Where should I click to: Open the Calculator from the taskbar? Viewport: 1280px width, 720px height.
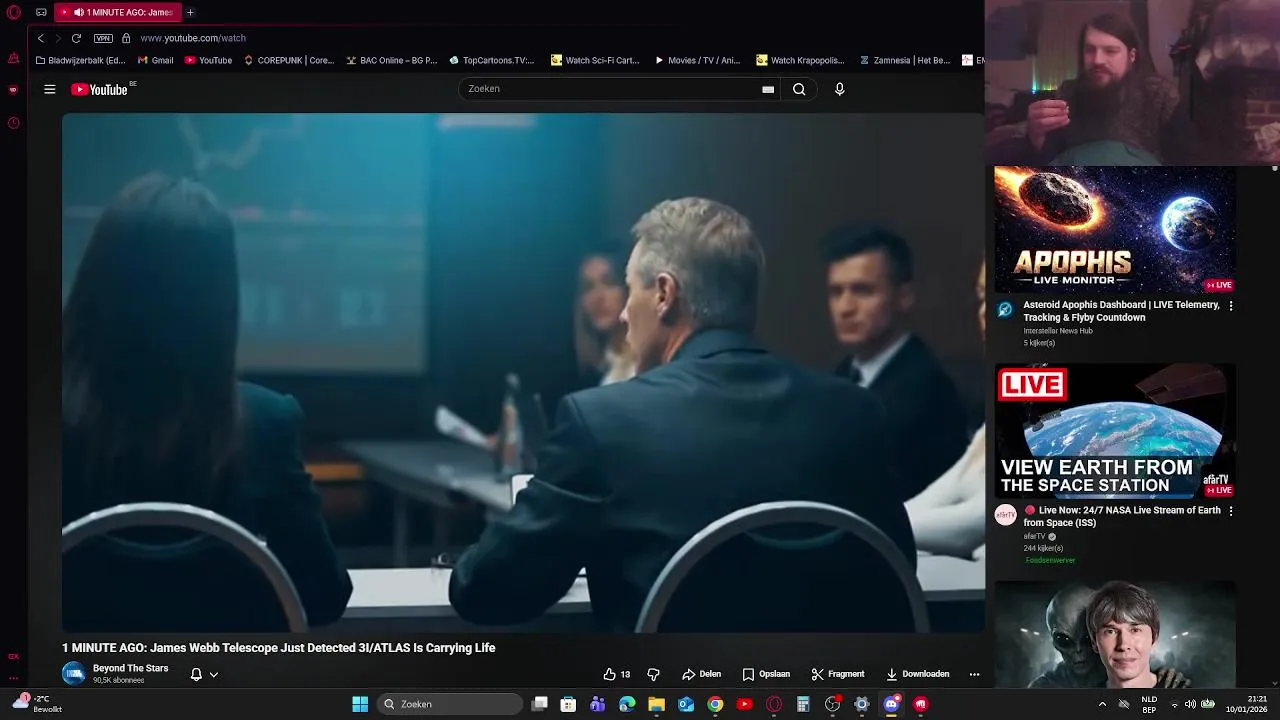click(803, 704)
